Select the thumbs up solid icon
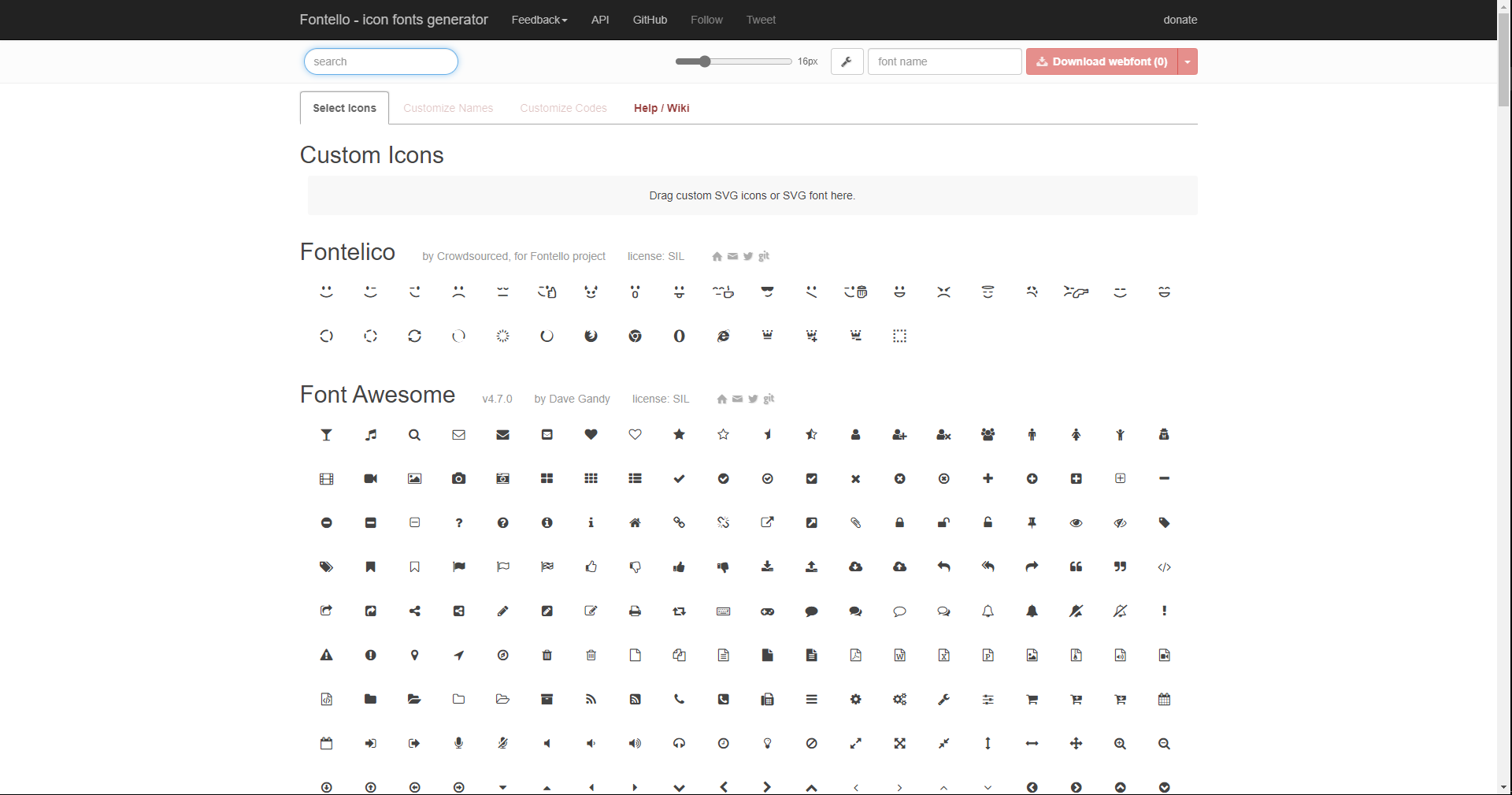Image resolution: width=1512 pixels, height=795 pixels. [x=679, y=567]
